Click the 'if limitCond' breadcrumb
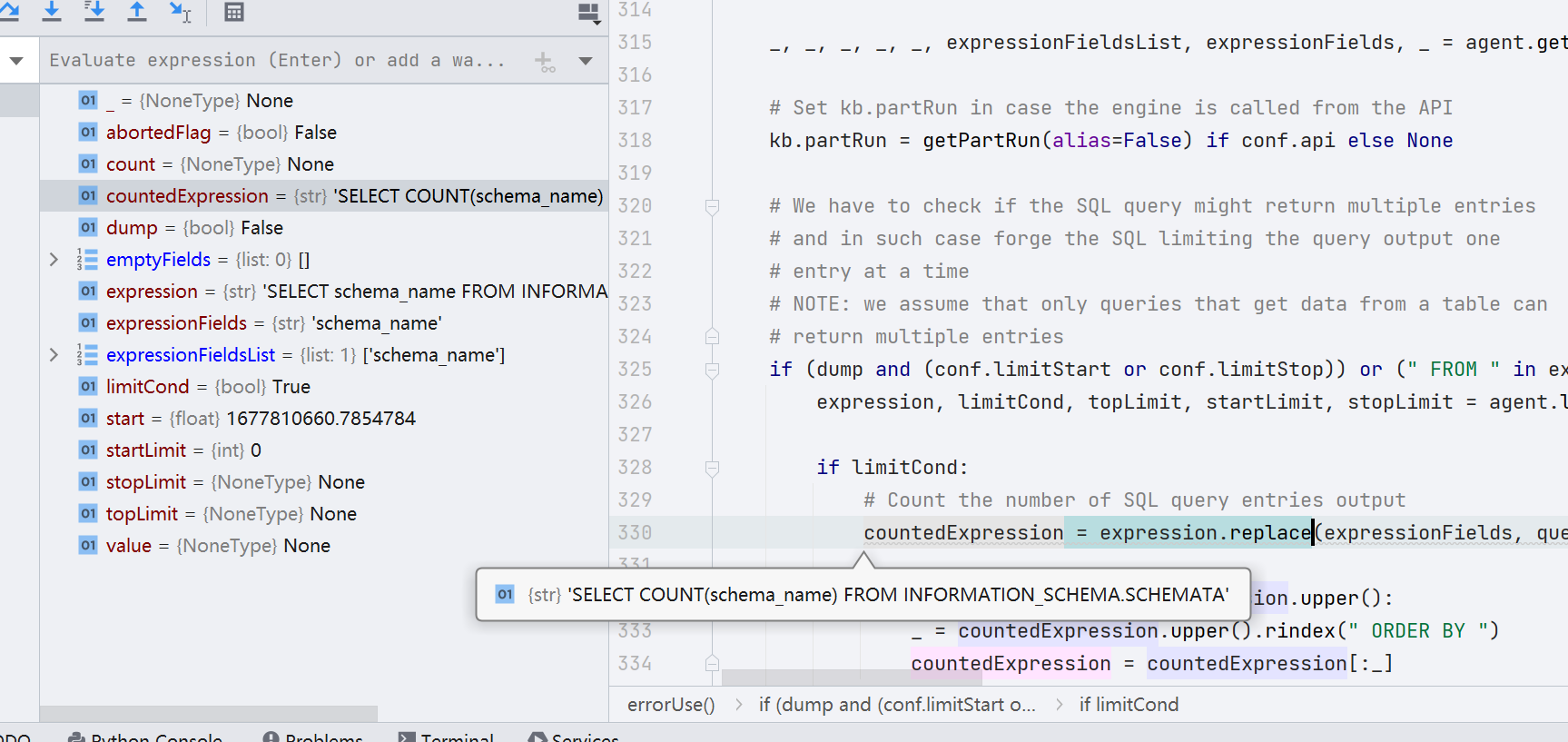 pos(1129,705)
